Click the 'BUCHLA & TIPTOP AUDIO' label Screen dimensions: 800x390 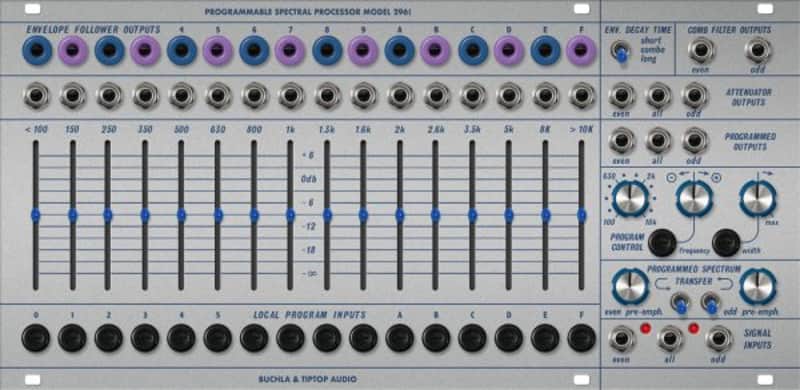tap(307, 379)
